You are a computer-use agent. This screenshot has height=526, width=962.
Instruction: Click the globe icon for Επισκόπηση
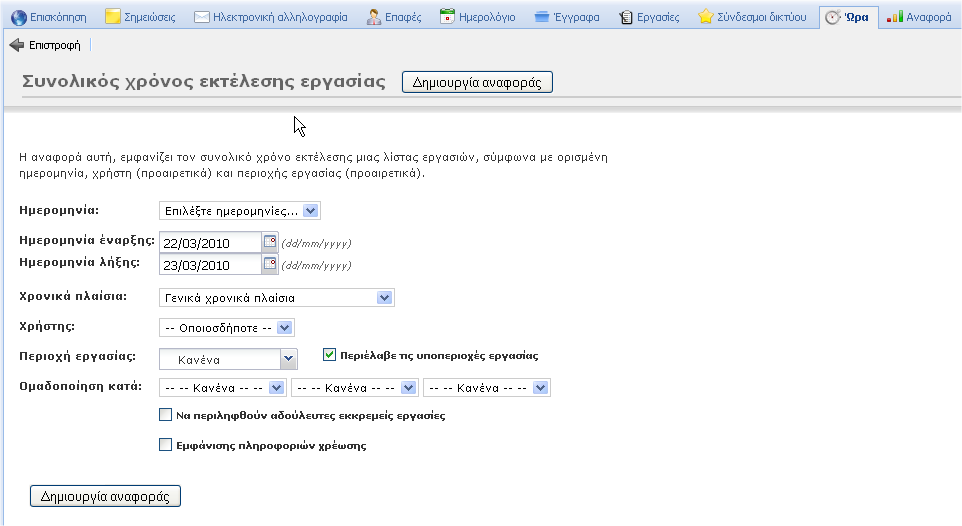[18, 17]
